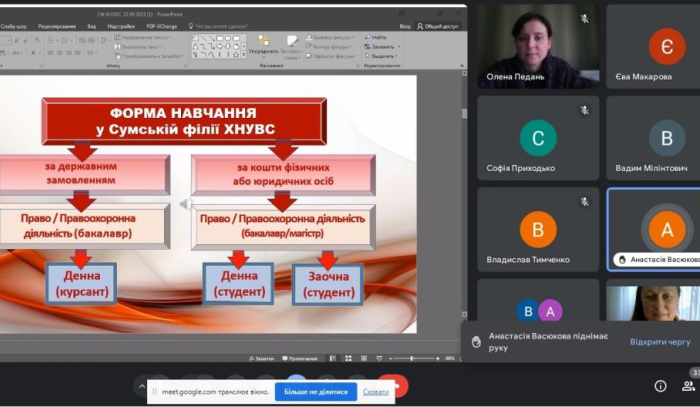Image resolution: width=700 pixels, height=407 pixels.
Task: Click muted mic on Олена Педань tile
Action: pos(584,19)
